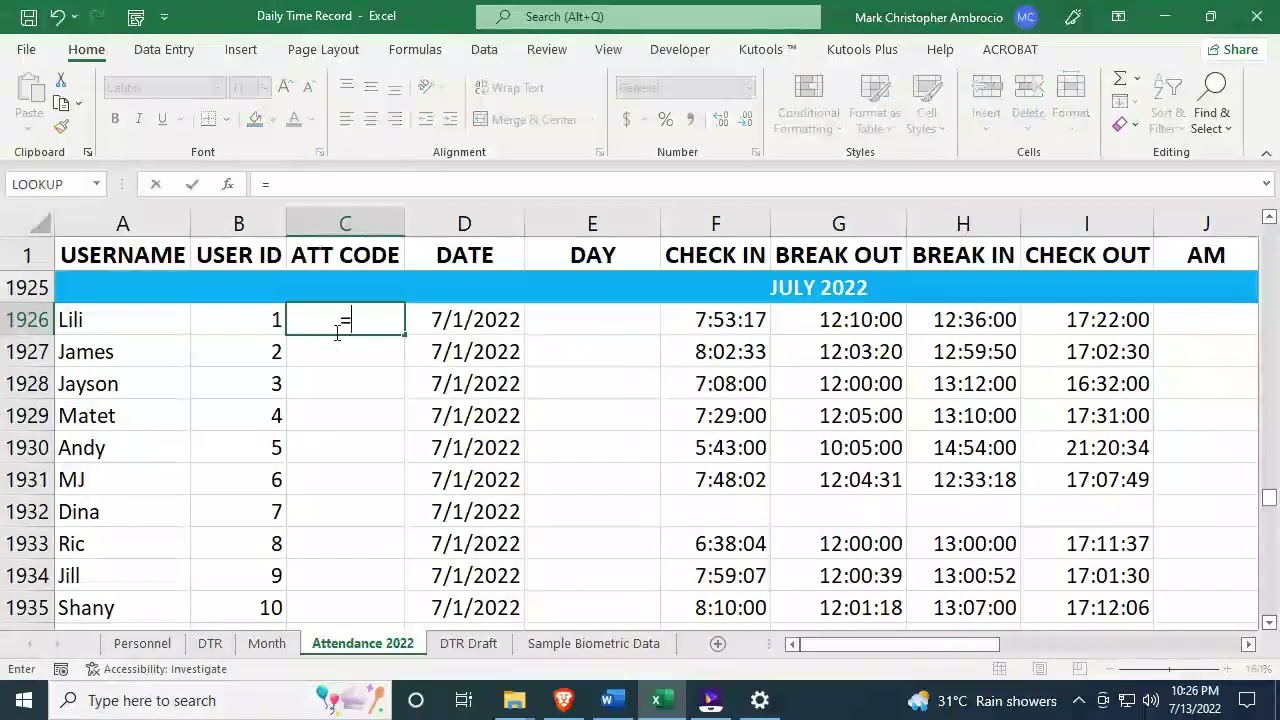Toggle Italic formatting

(139, 120)
